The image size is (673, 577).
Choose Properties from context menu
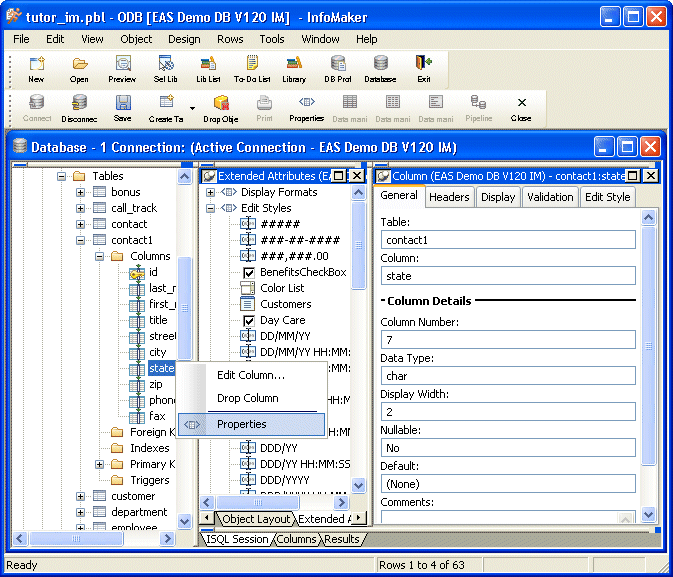coord(251,424)
